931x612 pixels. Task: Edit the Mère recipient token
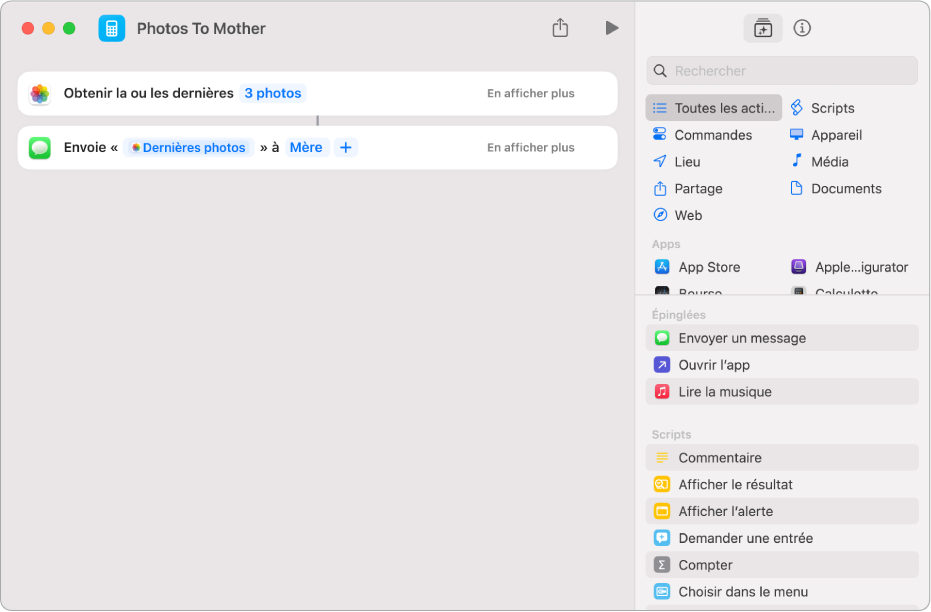point(306,147)
